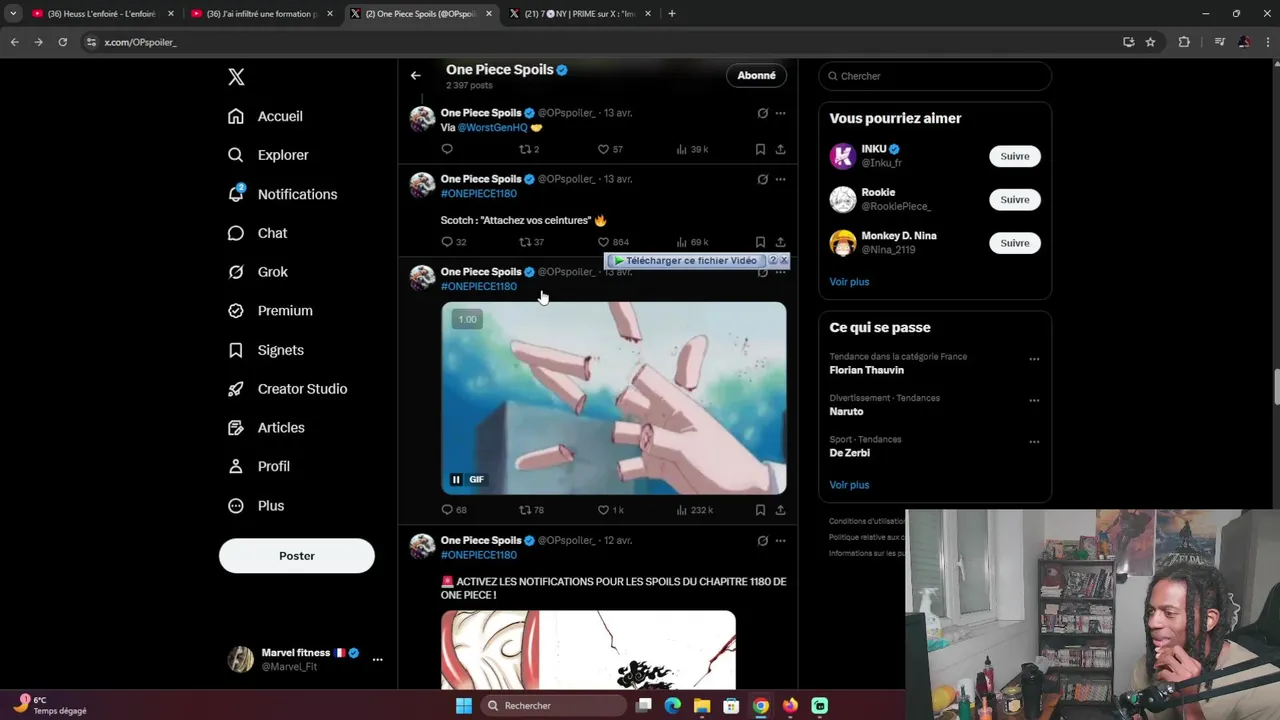Click Télécharger ce fichier Vidéo overlay button

(685, 261)
